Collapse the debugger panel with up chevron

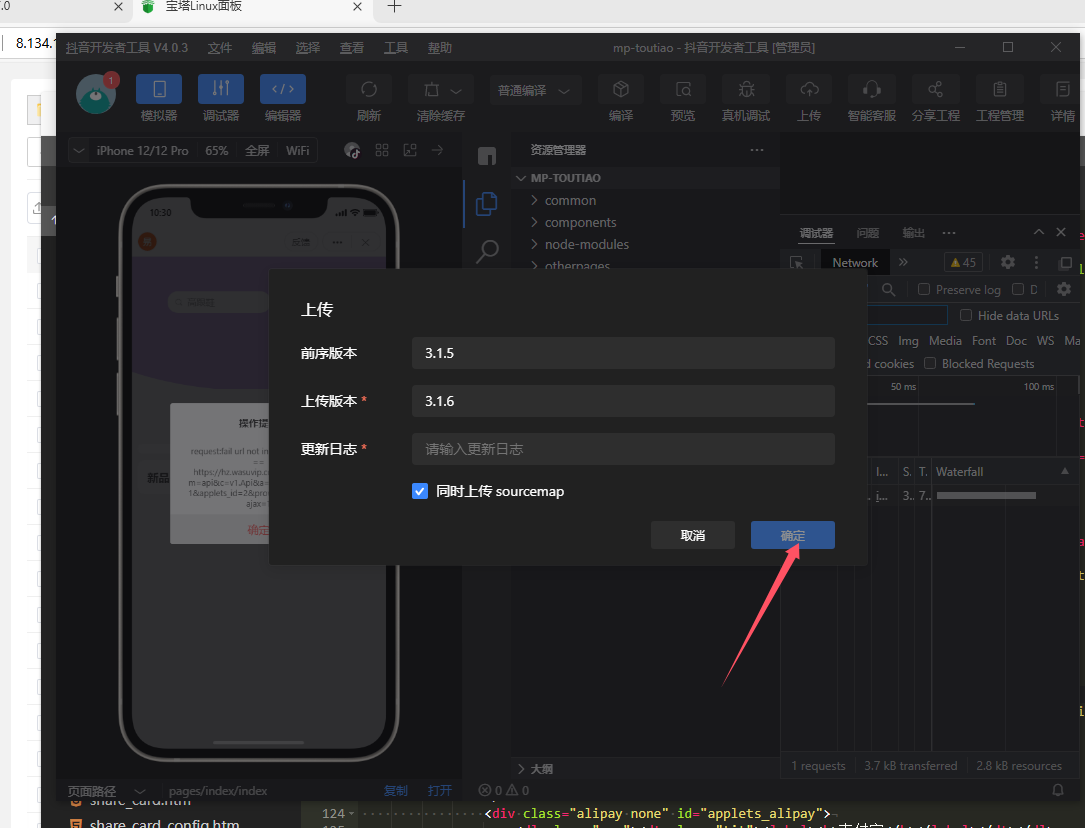click(x=1039, y=232)
